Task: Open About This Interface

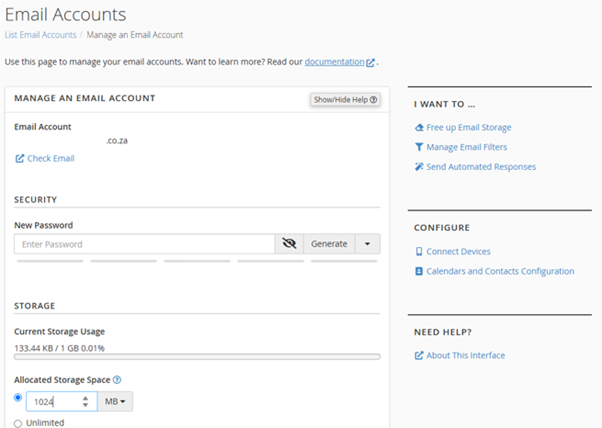Action: (465, 355)
